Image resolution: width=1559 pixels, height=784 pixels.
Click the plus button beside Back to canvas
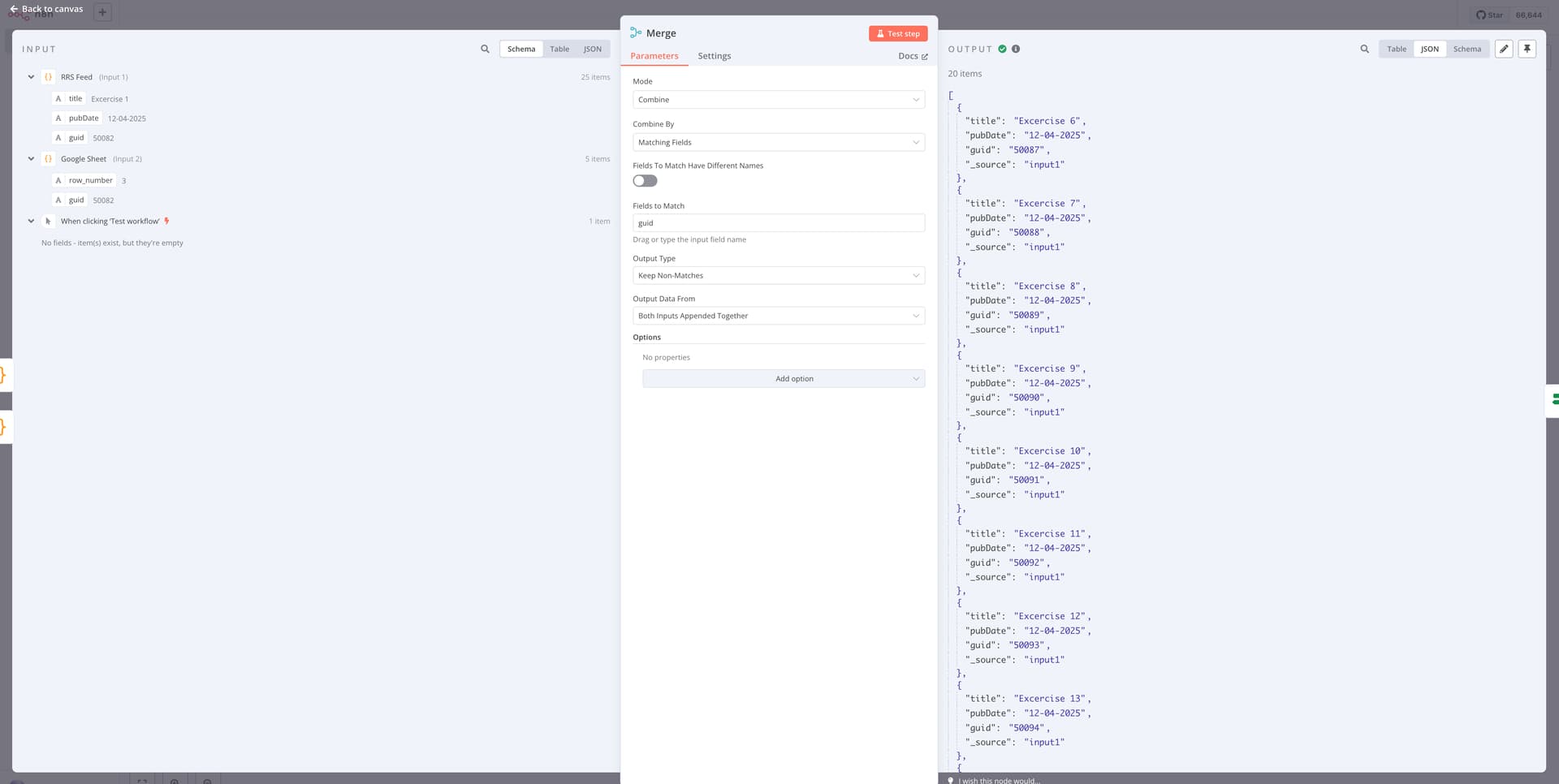click(x=102, y=12)
